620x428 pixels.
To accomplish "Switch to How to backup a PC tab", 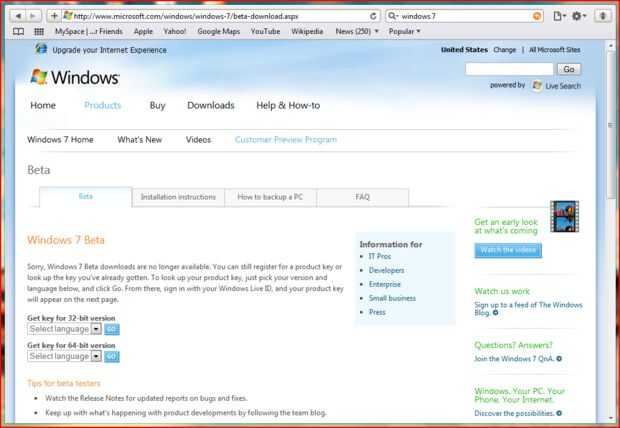I will coord(270,197).
